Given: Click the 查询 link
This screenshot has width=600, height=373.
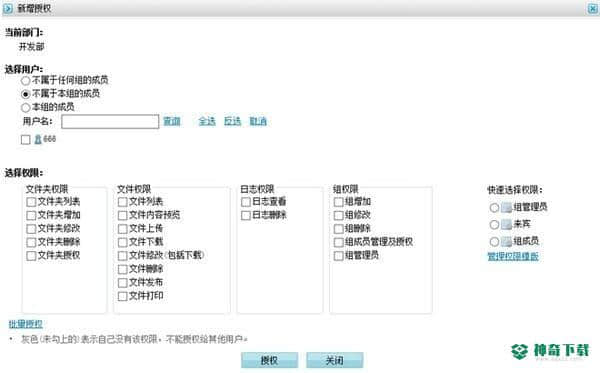Looking at the screenshot, I should [172, 121].
